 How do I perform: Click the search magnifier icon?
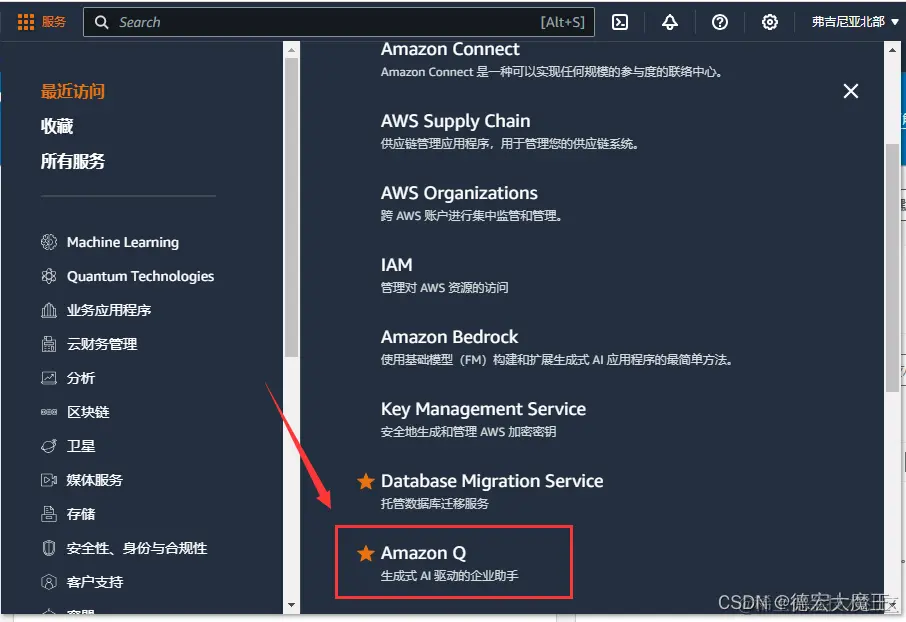[x=102, y=22]
